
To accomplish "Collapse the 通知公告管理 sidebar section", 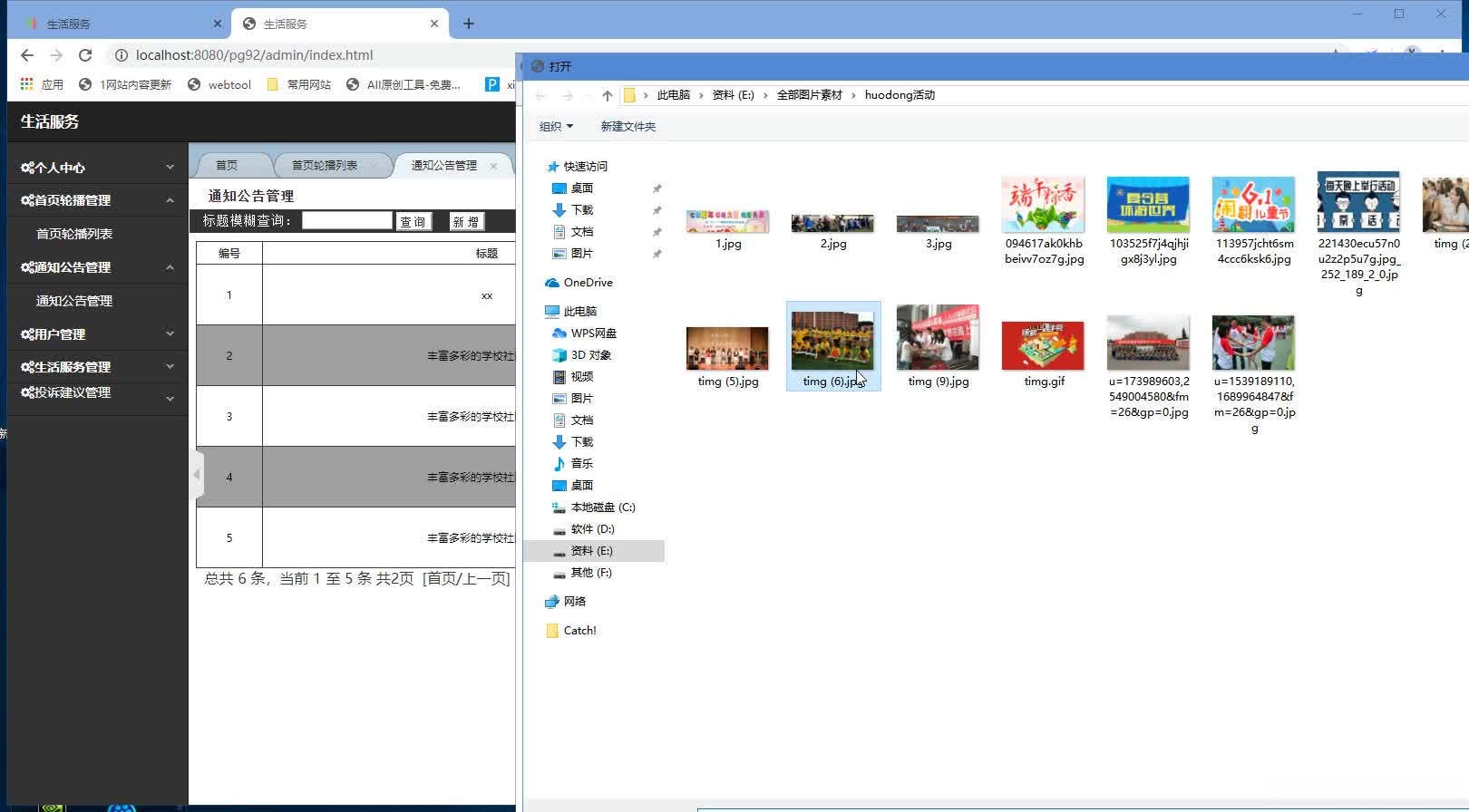I will [97, 267].
